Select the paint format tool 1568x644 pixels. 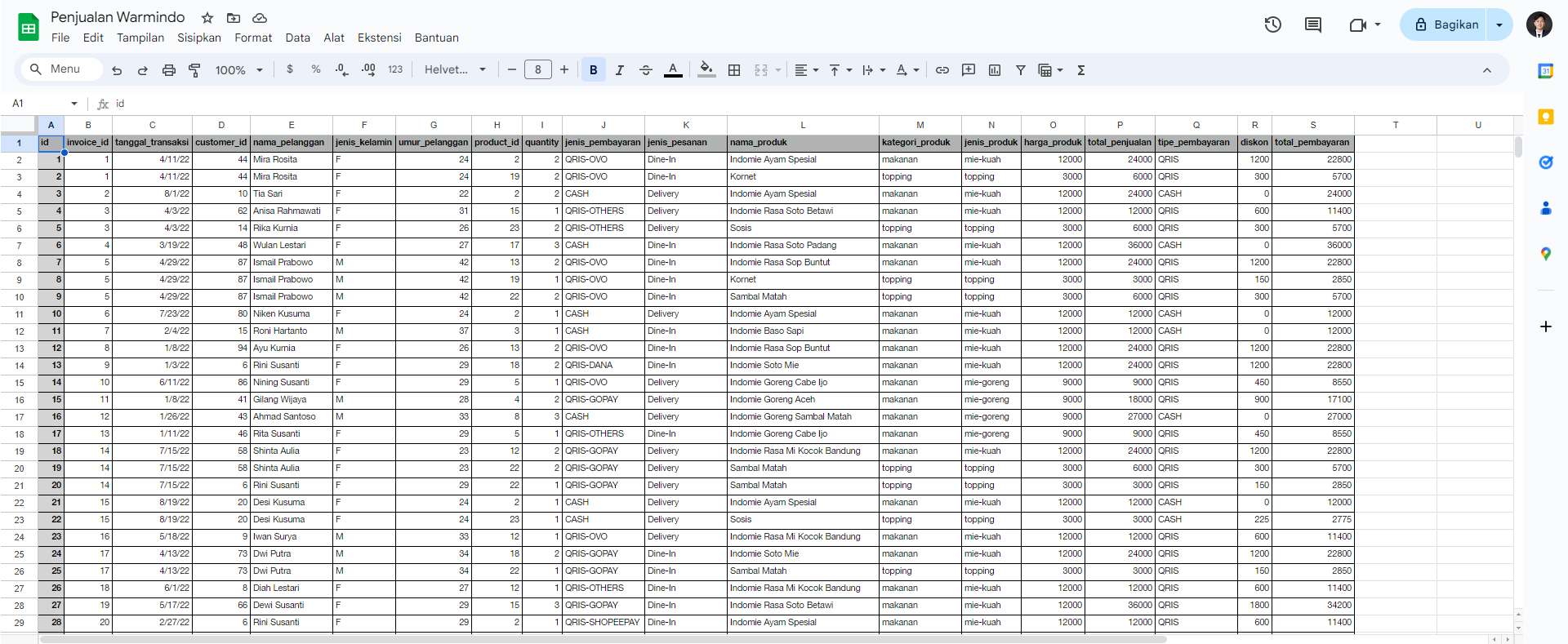click(194, 70)
